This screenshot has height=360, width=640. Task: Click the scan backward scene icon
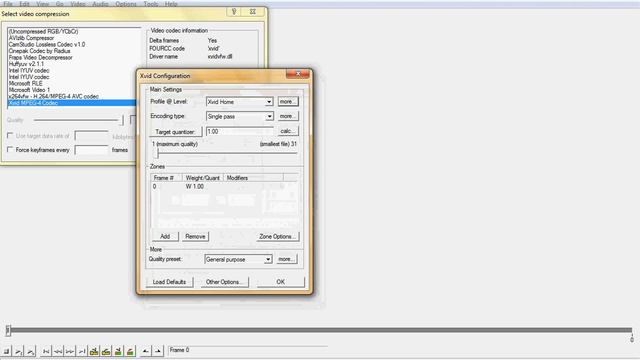point(118,351)
